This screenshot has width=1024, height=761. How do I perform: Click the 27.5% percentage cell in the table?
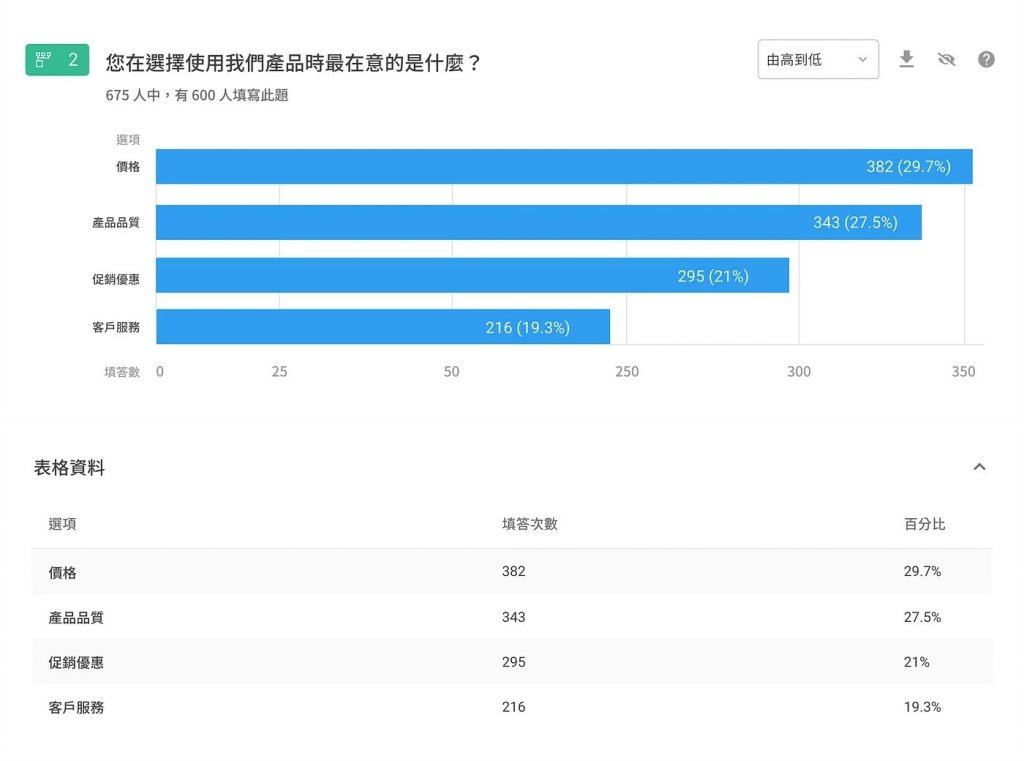coord(922,617)
